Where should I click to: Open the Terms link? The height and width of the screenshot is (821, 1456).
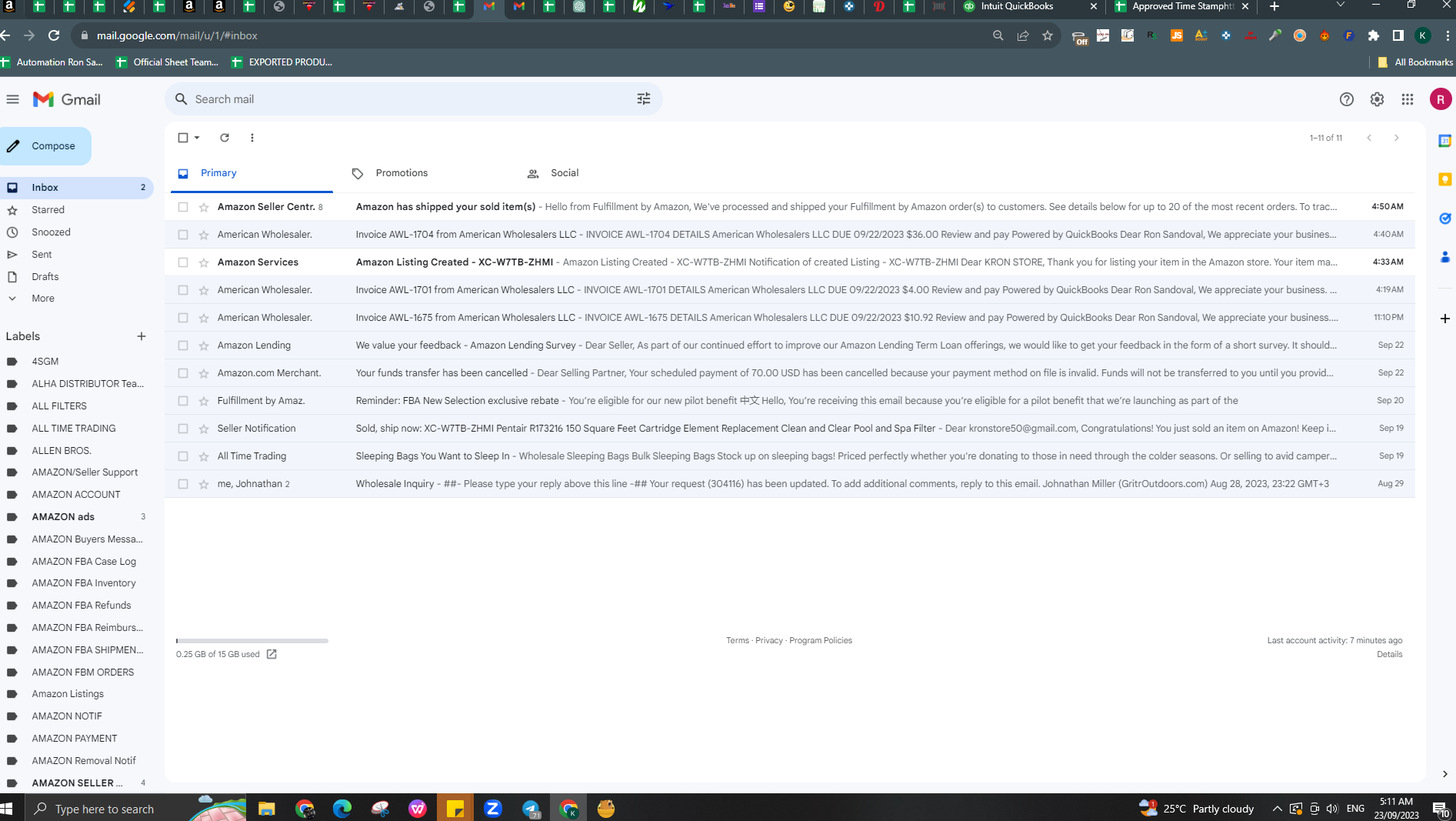click(x=738, y=640)
